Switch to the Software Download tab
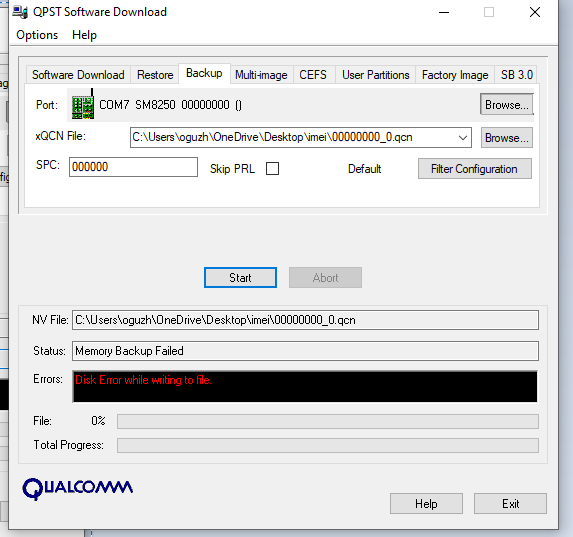Viewport: 573px width, 537px height. [x=78, y=75]
